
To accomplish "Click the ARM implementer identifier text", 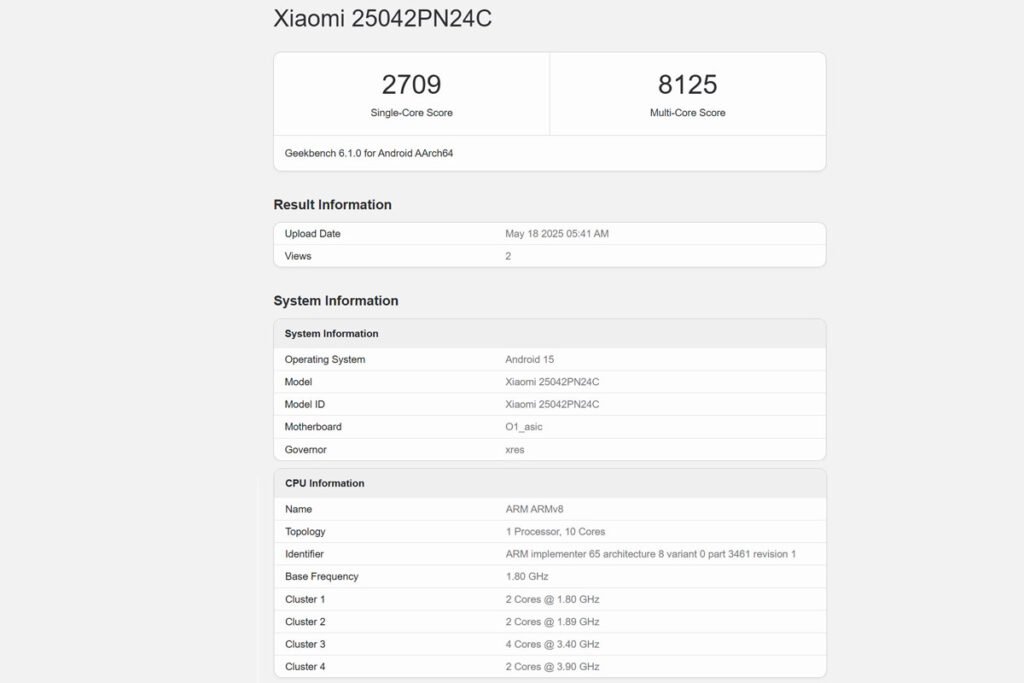I will 650,554.
